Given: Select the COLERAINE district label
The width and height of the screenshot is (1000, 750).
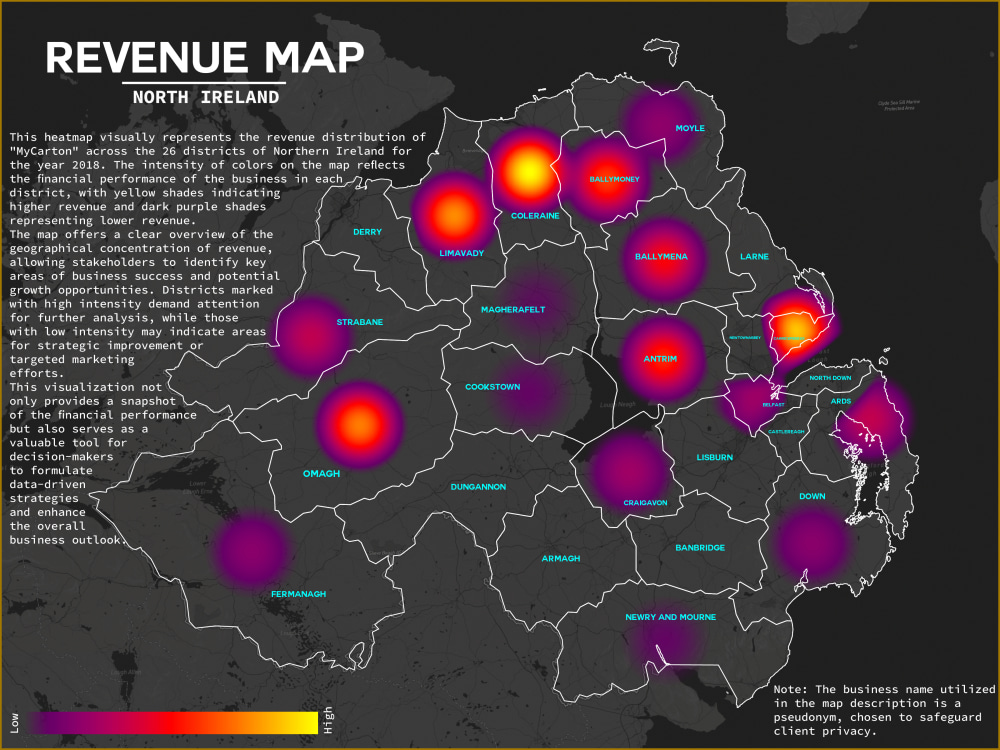Looking at the screenshot, I should (x=536, y=214).
